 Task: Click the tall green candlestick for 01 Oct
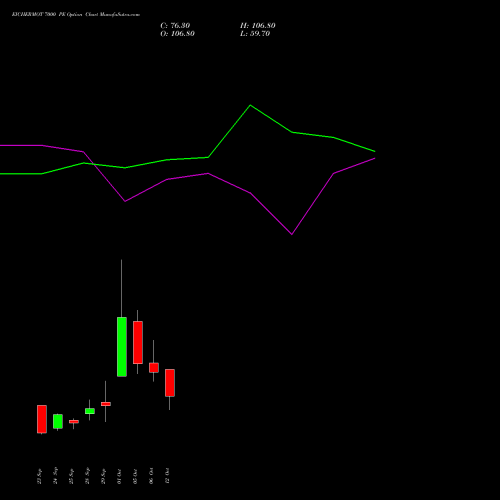(122, 347)
